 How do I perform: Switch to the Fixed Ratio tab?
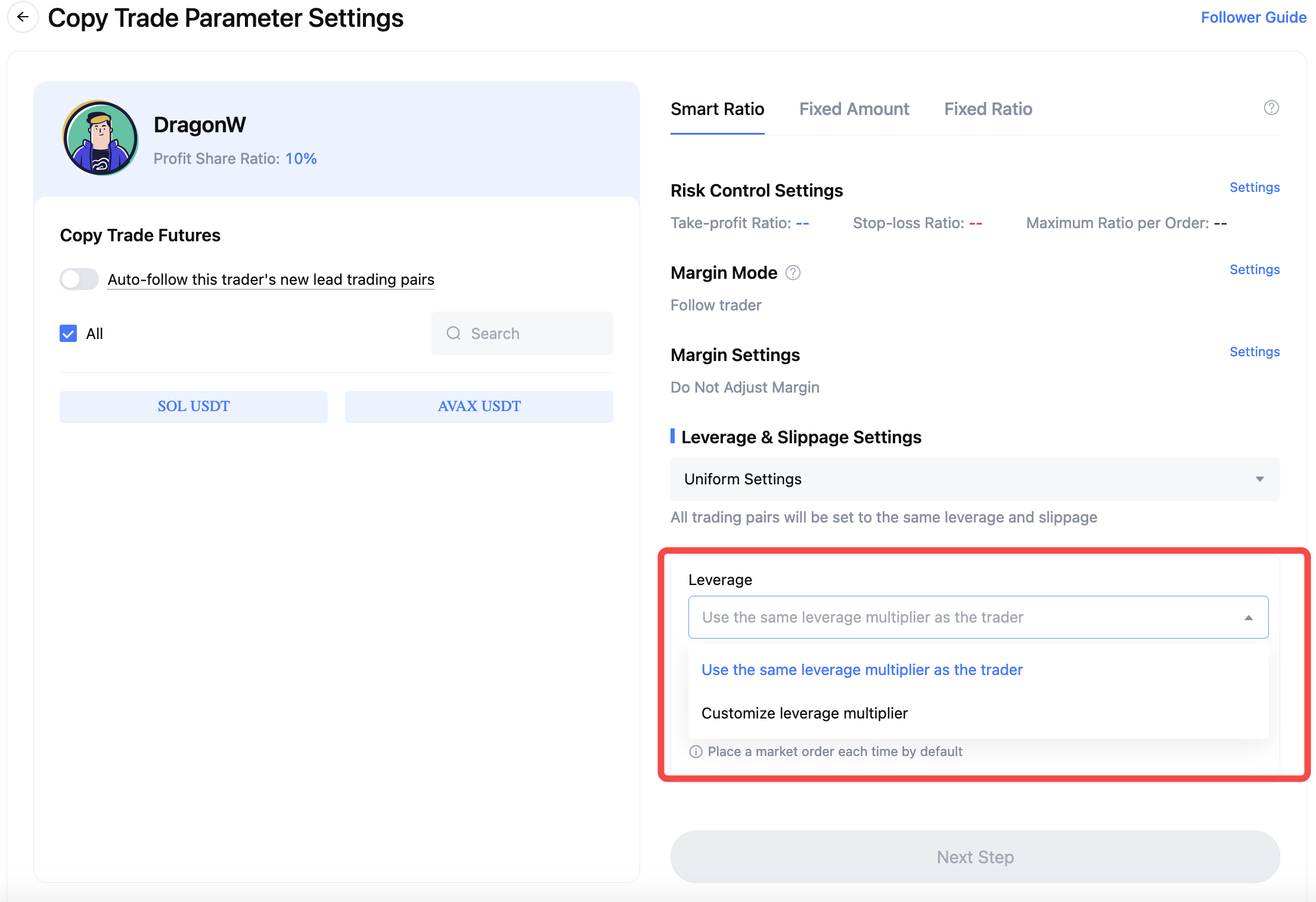[988, 109]
